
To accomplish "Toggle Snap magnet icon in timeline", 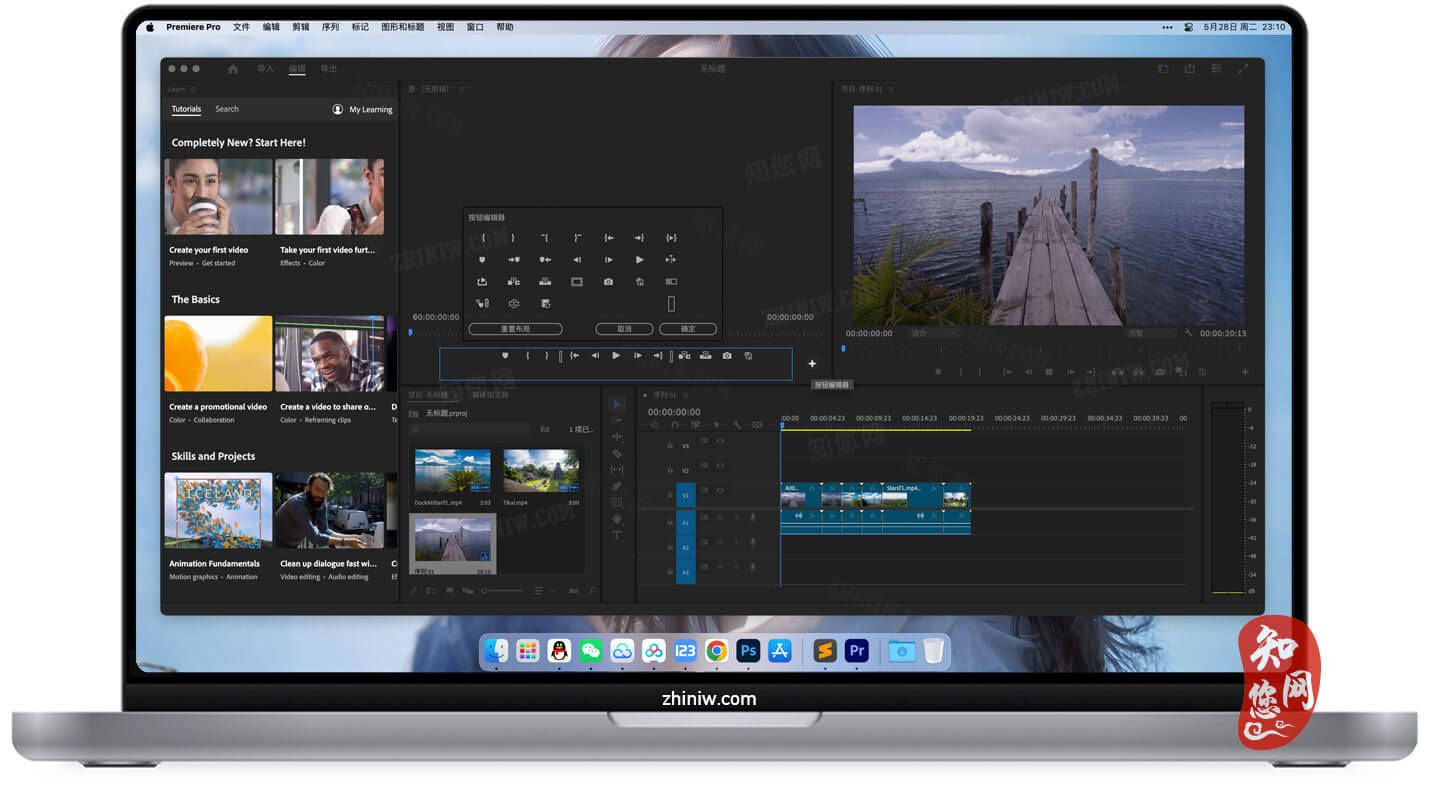I will (x=675, y=425).
